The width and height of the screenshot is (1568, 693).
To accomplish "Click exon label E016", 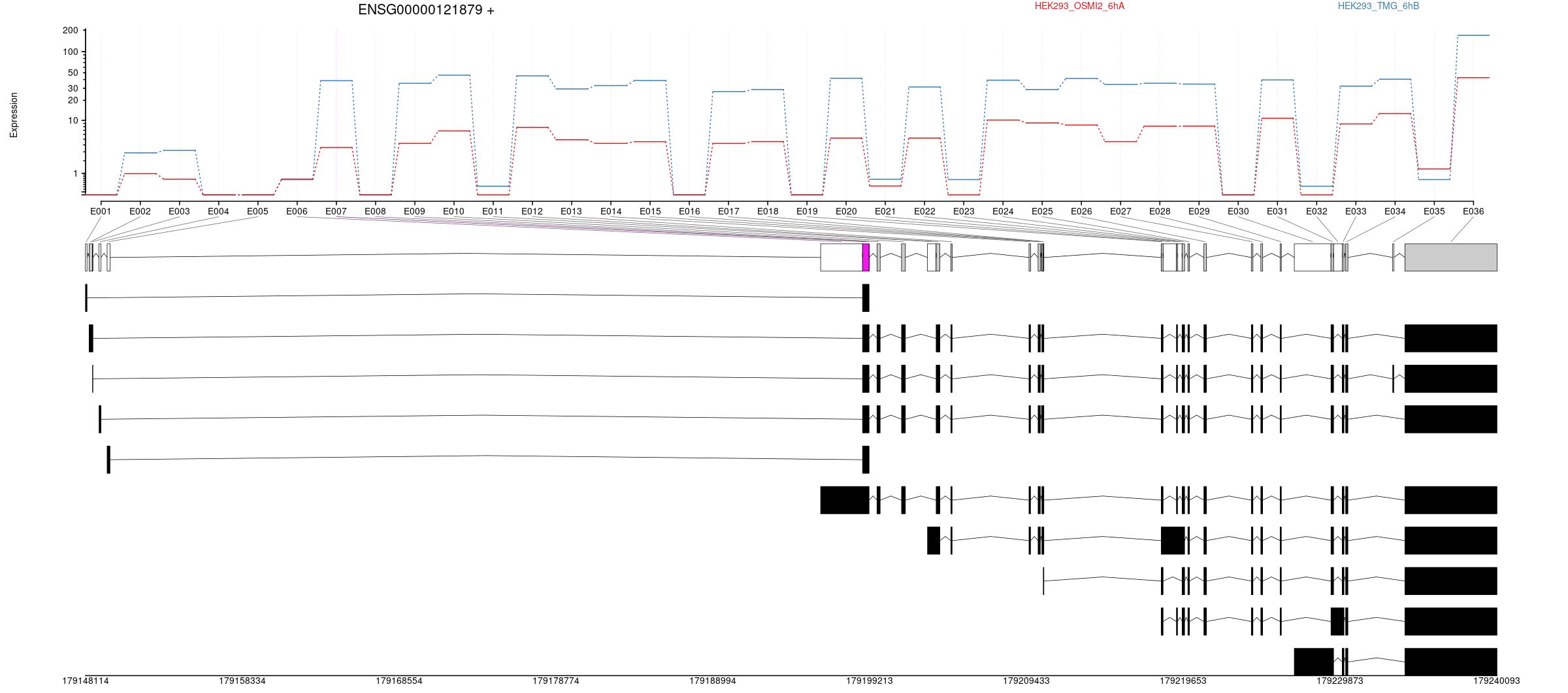I will 689,211.
